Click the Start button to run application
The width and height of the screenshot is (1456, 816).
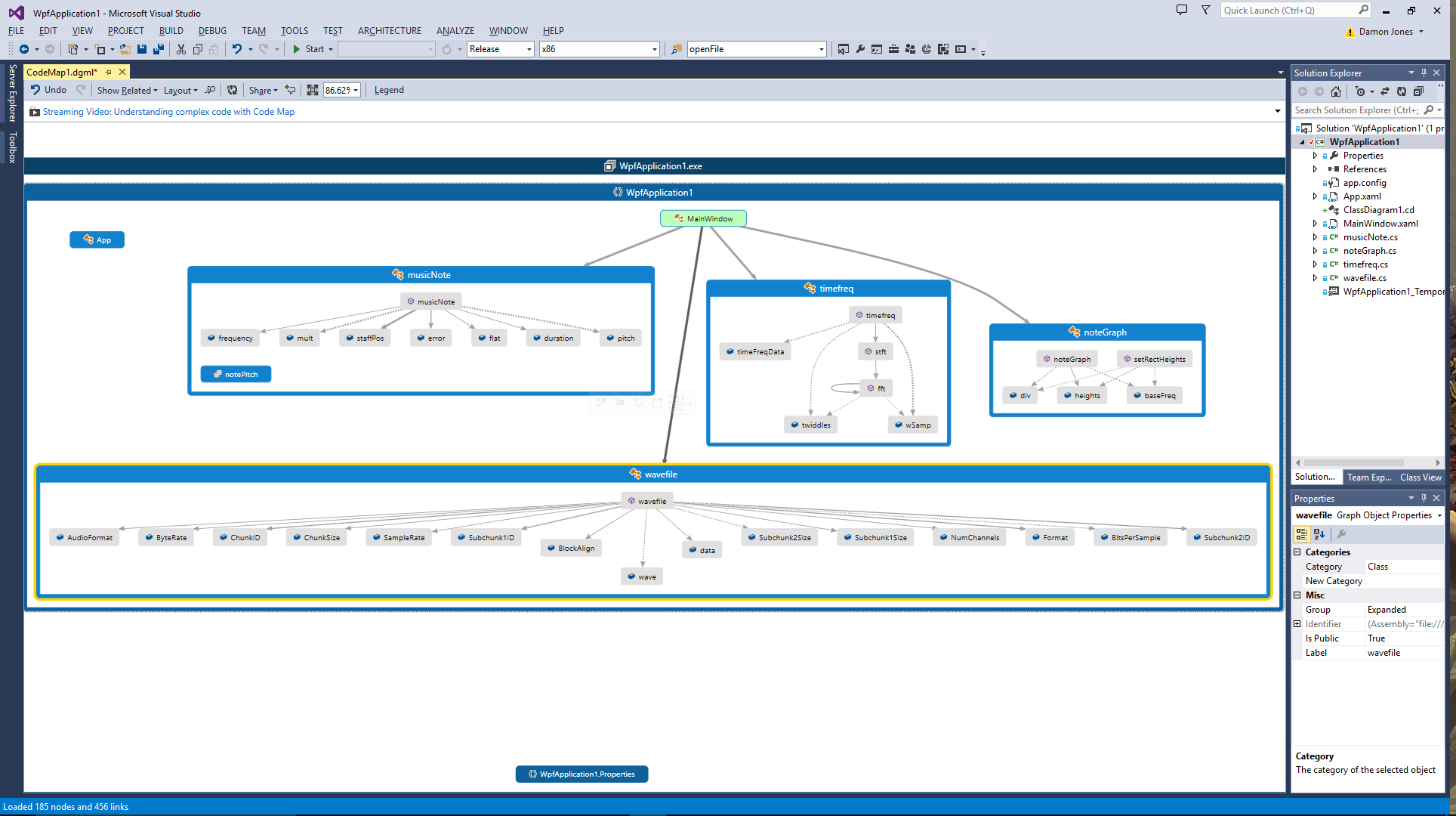click(x=312, y=48)
